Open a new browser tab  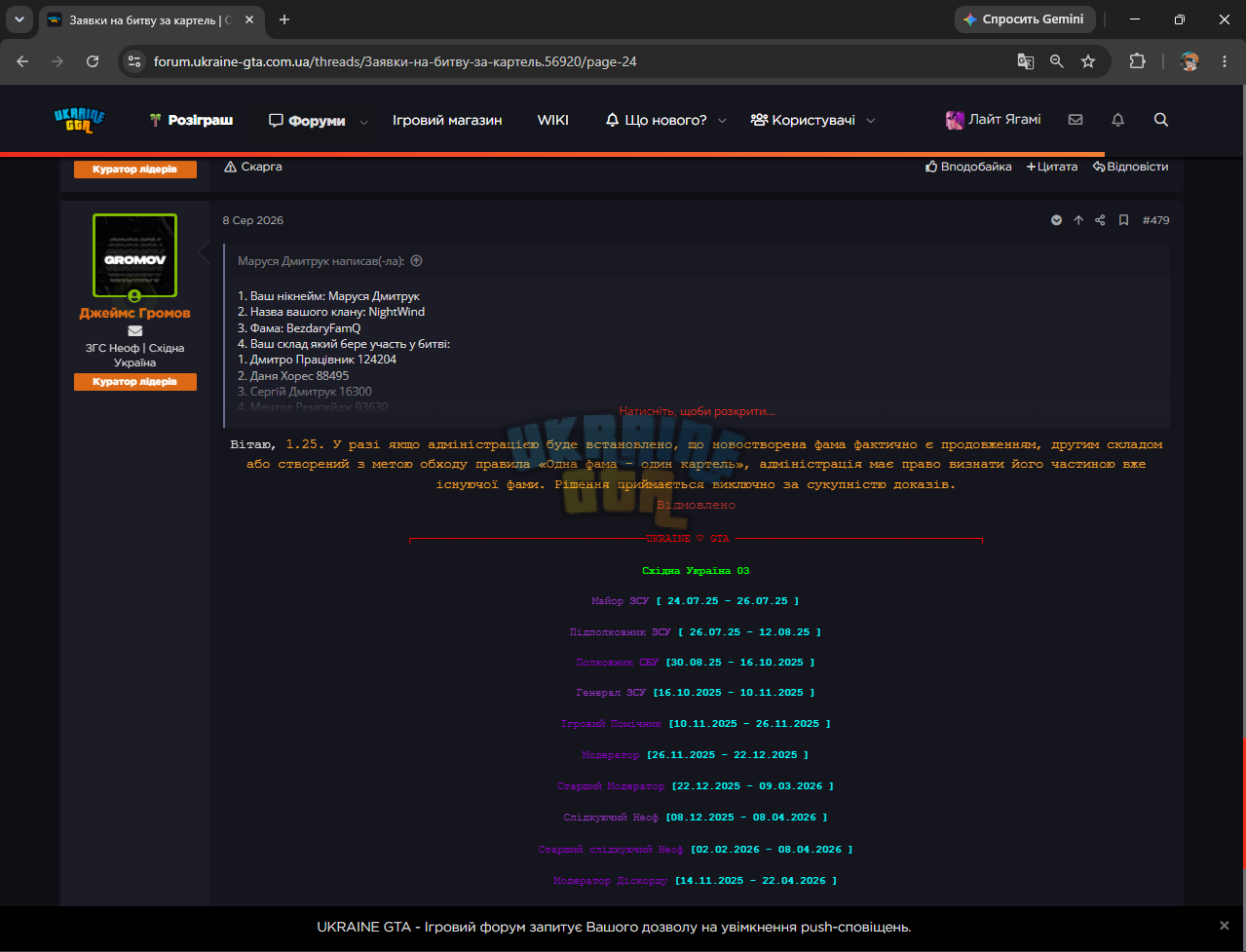click(x=284, y=19)
